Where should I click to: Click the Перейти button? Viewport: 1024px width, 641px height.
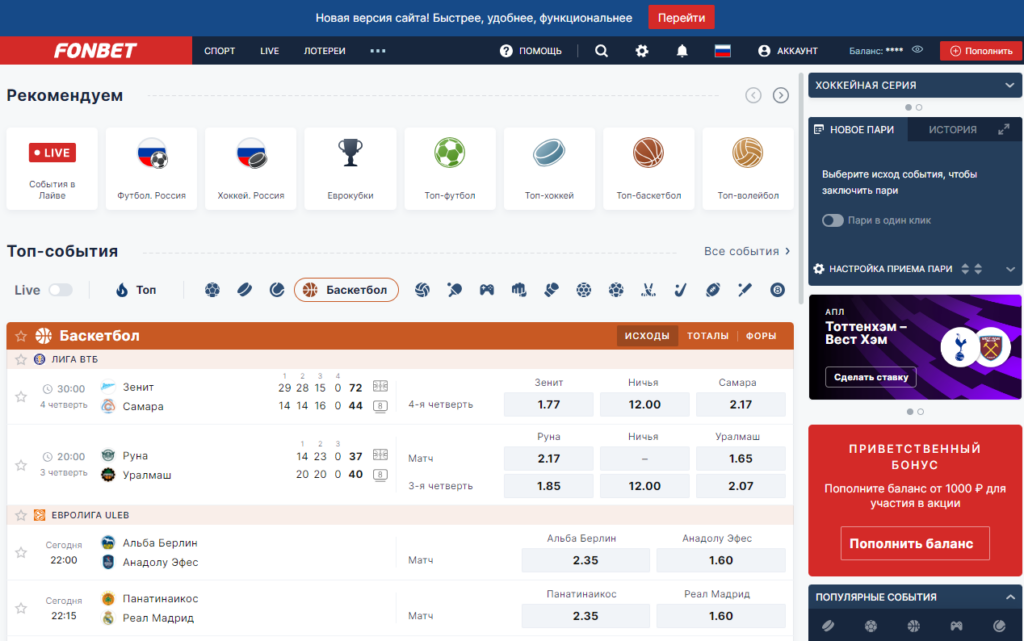(681, 18)
